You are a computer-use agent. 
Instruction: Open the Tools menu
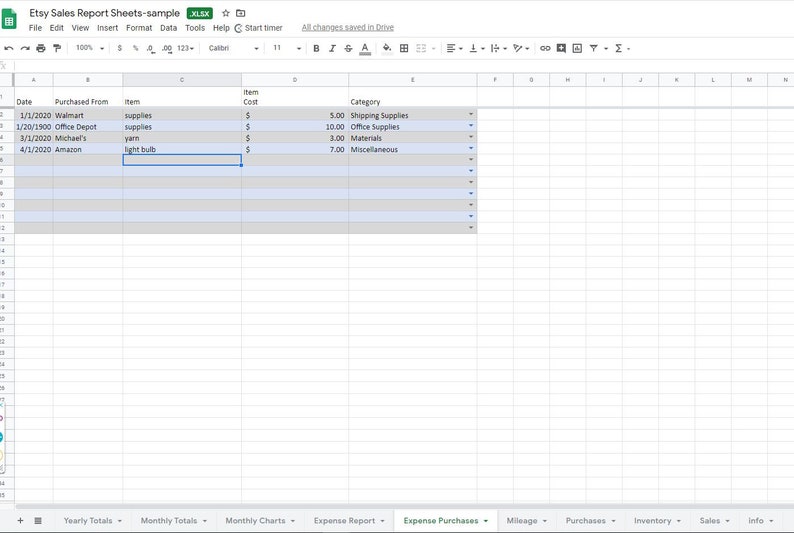pyautogui.click(x=195, y=28)
